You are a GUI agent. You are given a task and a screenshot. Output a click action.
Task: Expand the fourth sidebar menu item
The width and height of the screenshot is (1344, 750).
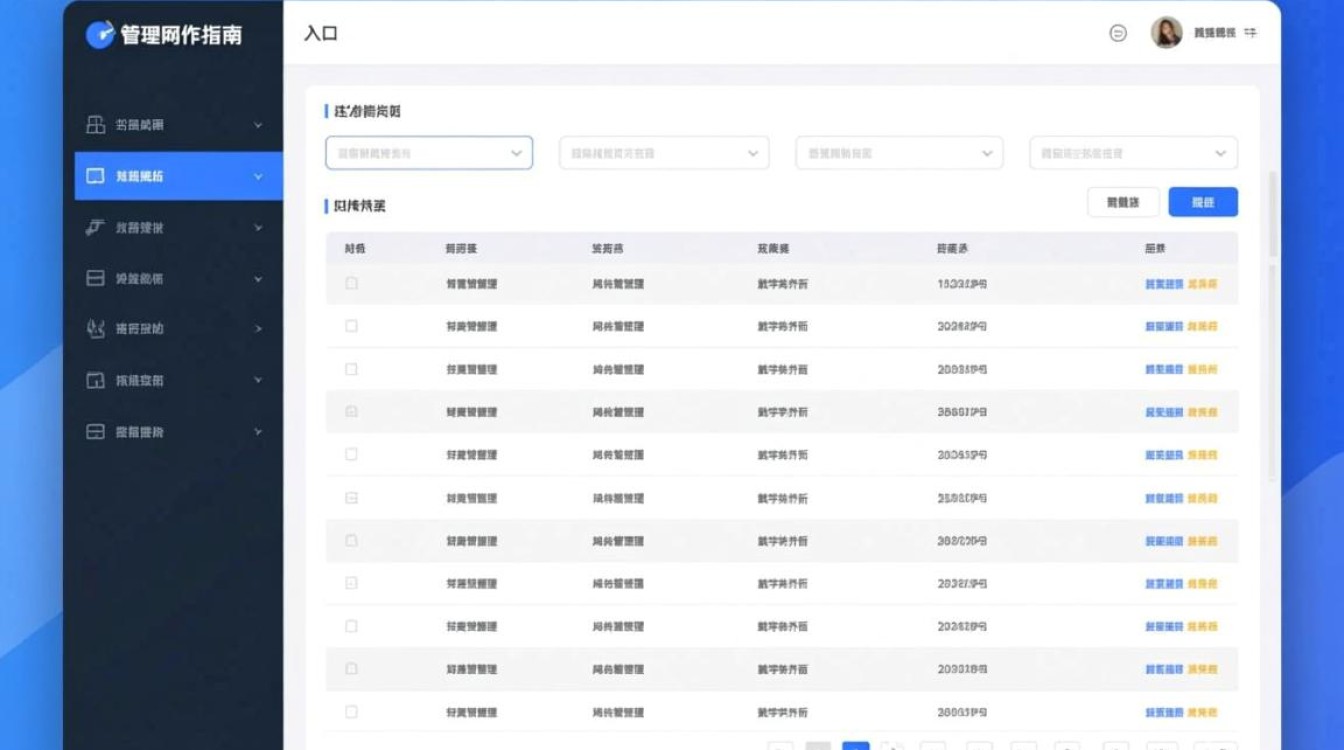tap(258, 279)
